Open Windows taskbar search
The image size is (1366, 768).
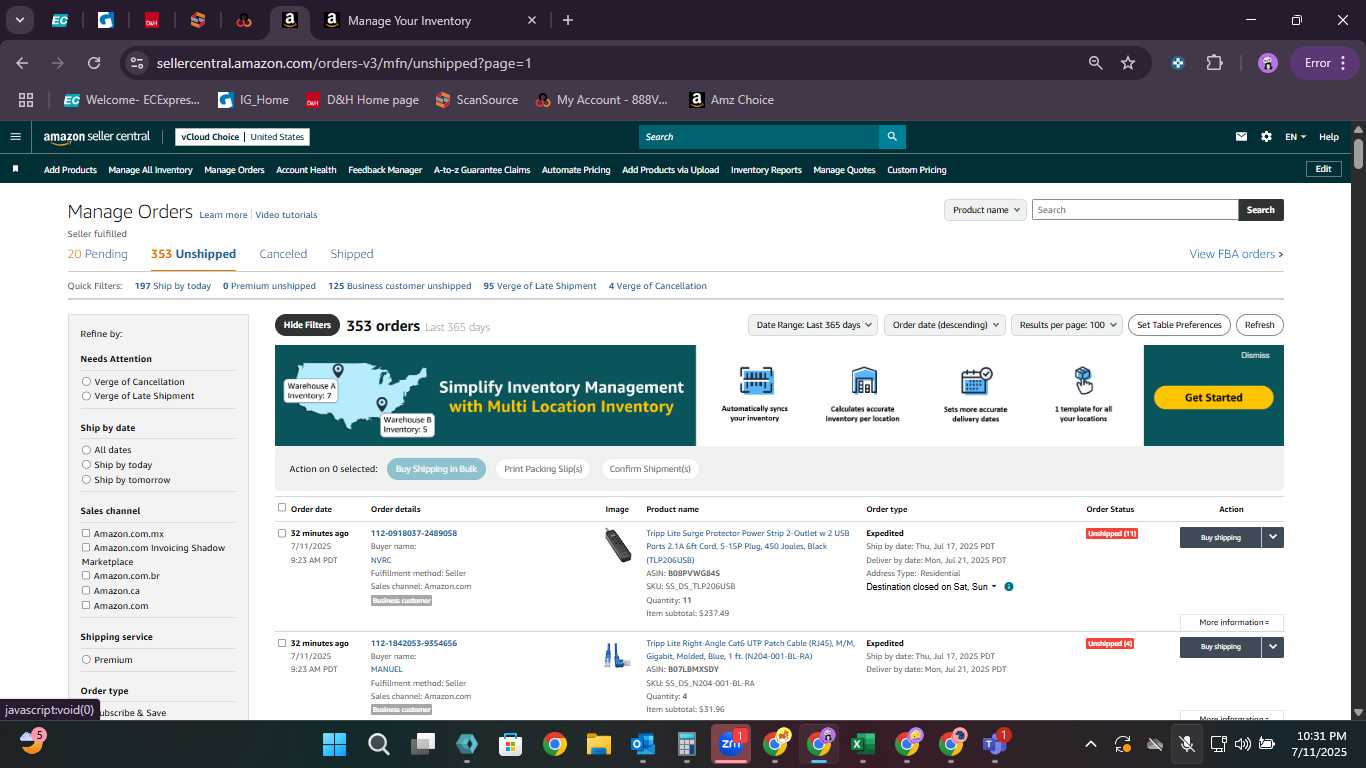(x=378, y=744)
